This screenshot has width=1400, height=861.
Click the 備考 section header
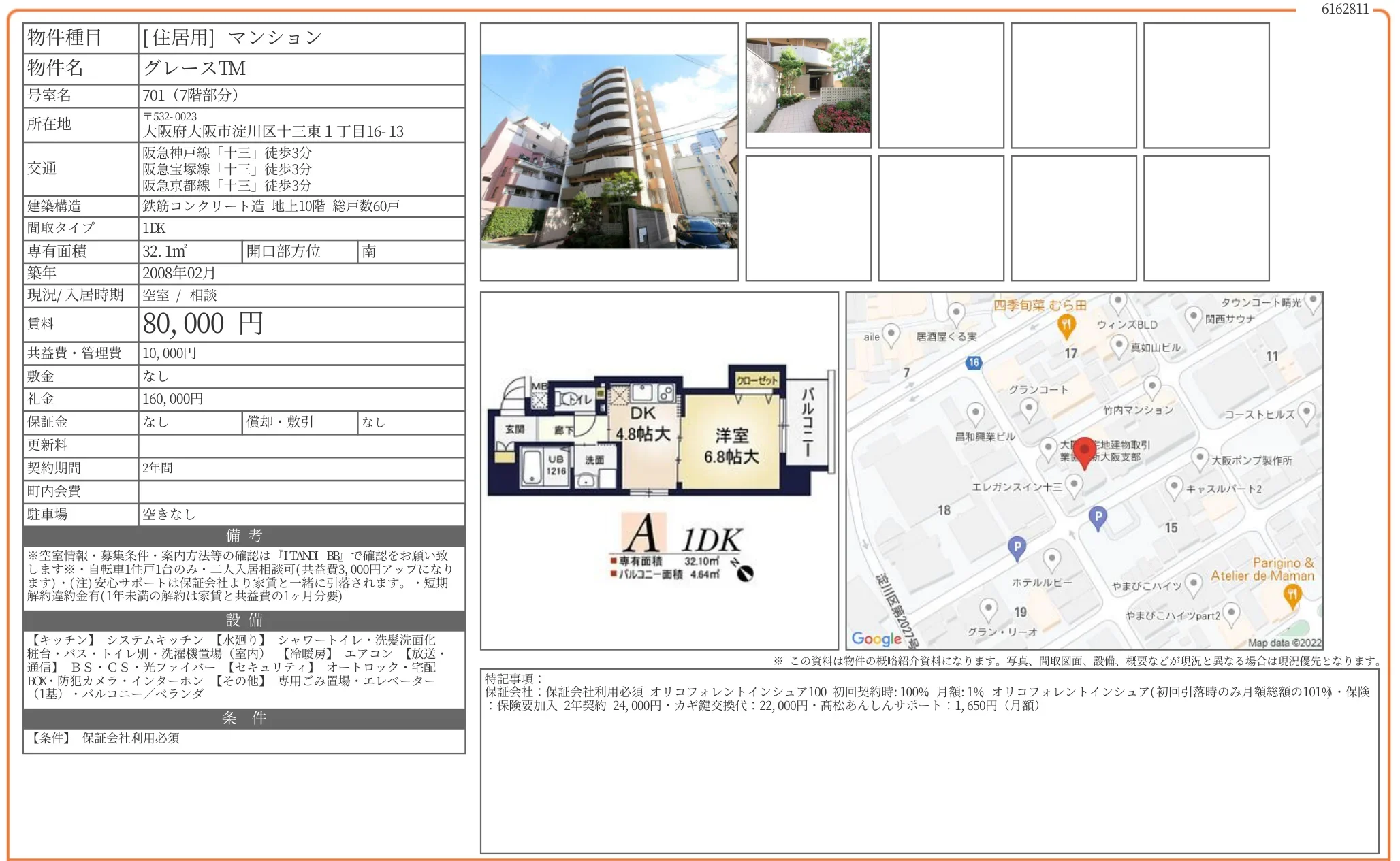coord(244,536)
